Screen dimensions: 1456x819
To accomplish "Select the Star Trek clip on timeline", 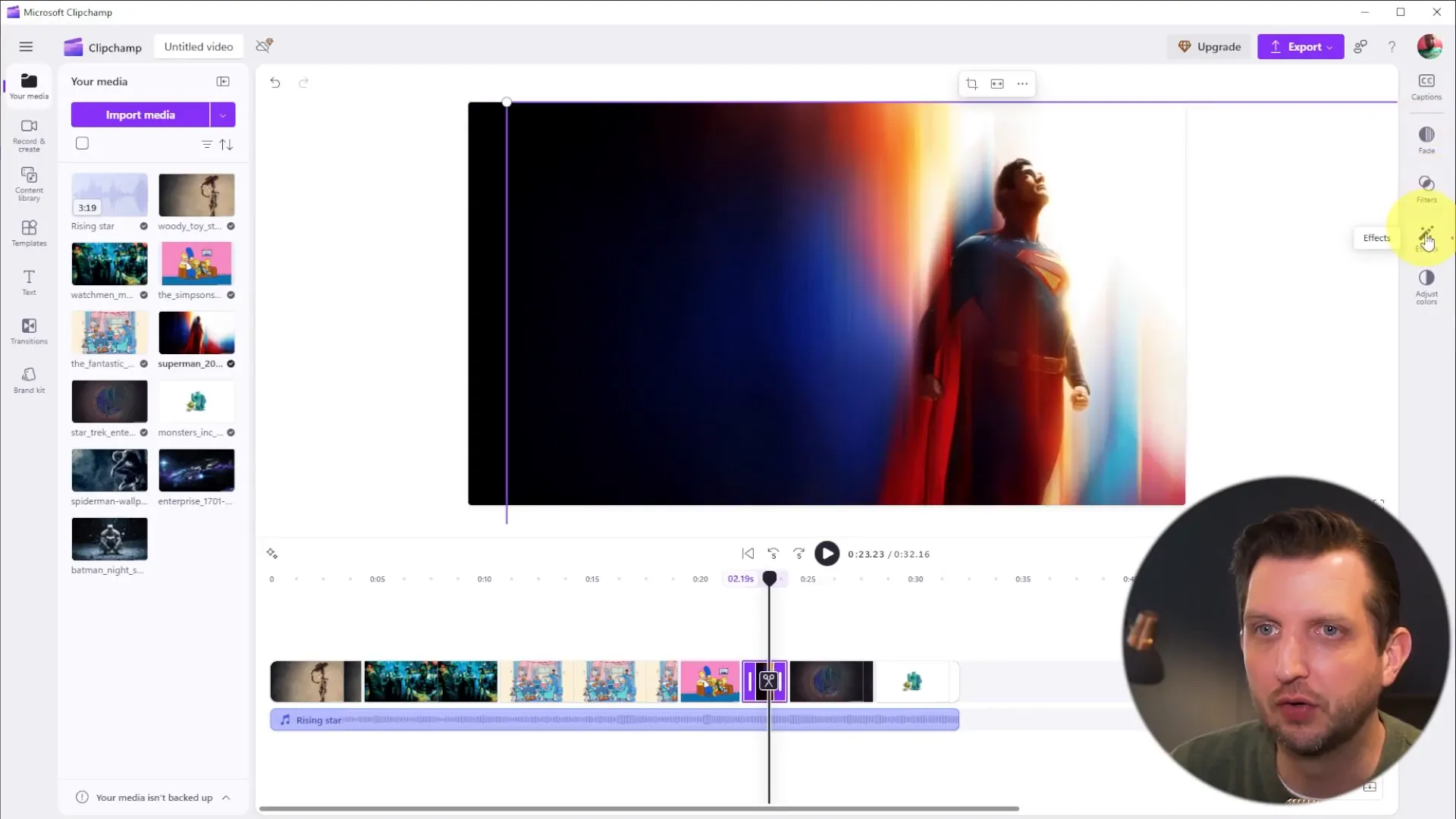I will click(831, 681).
